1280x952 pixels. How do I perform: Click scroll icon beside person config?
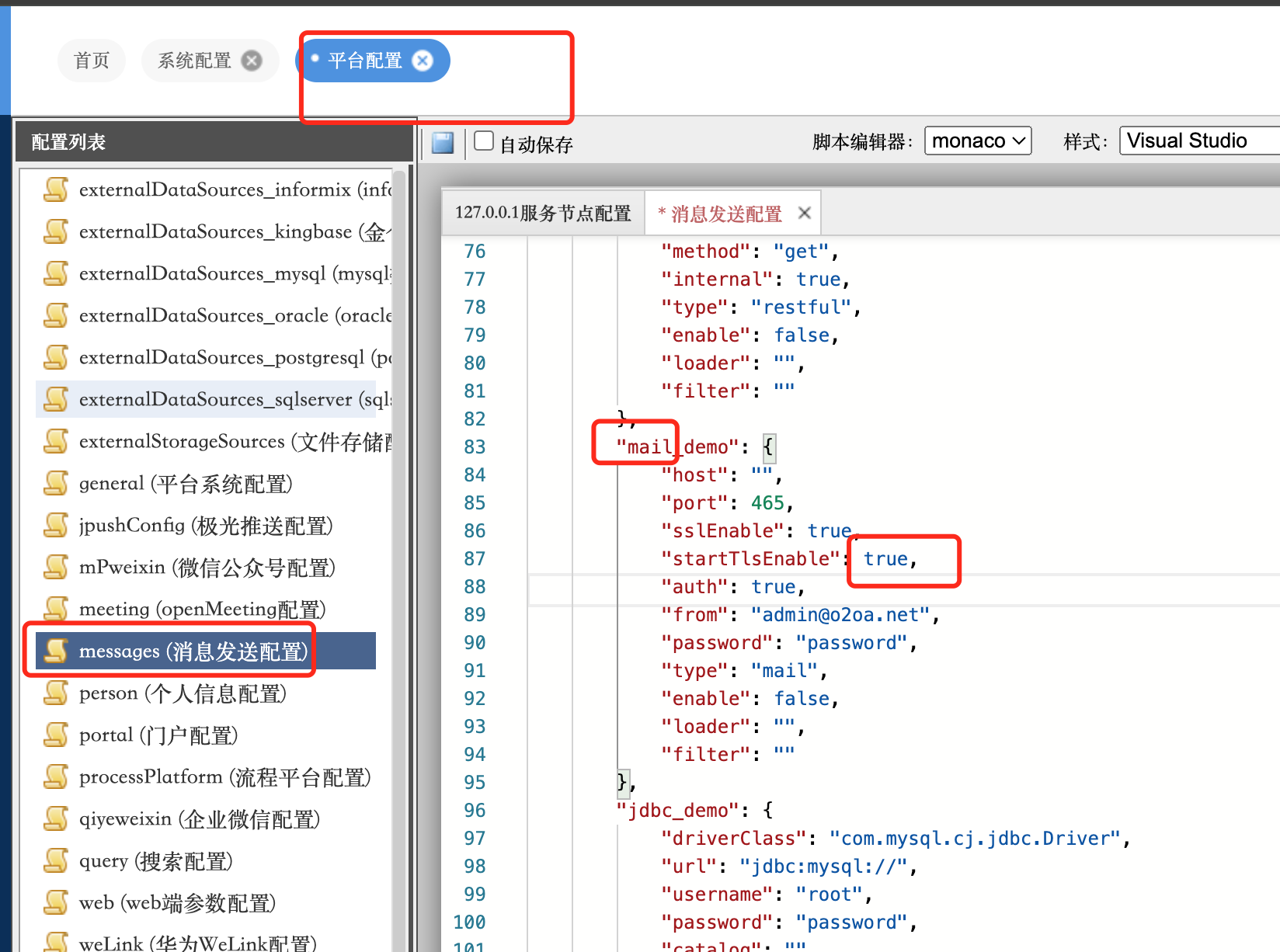pos(56,692)
